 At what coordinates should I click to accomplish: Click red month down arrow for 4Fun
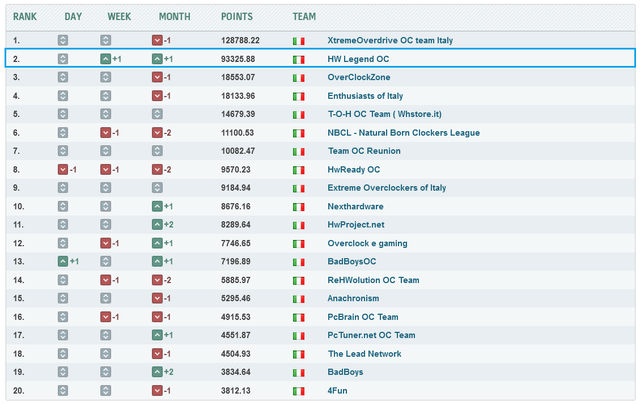[157, 391]
